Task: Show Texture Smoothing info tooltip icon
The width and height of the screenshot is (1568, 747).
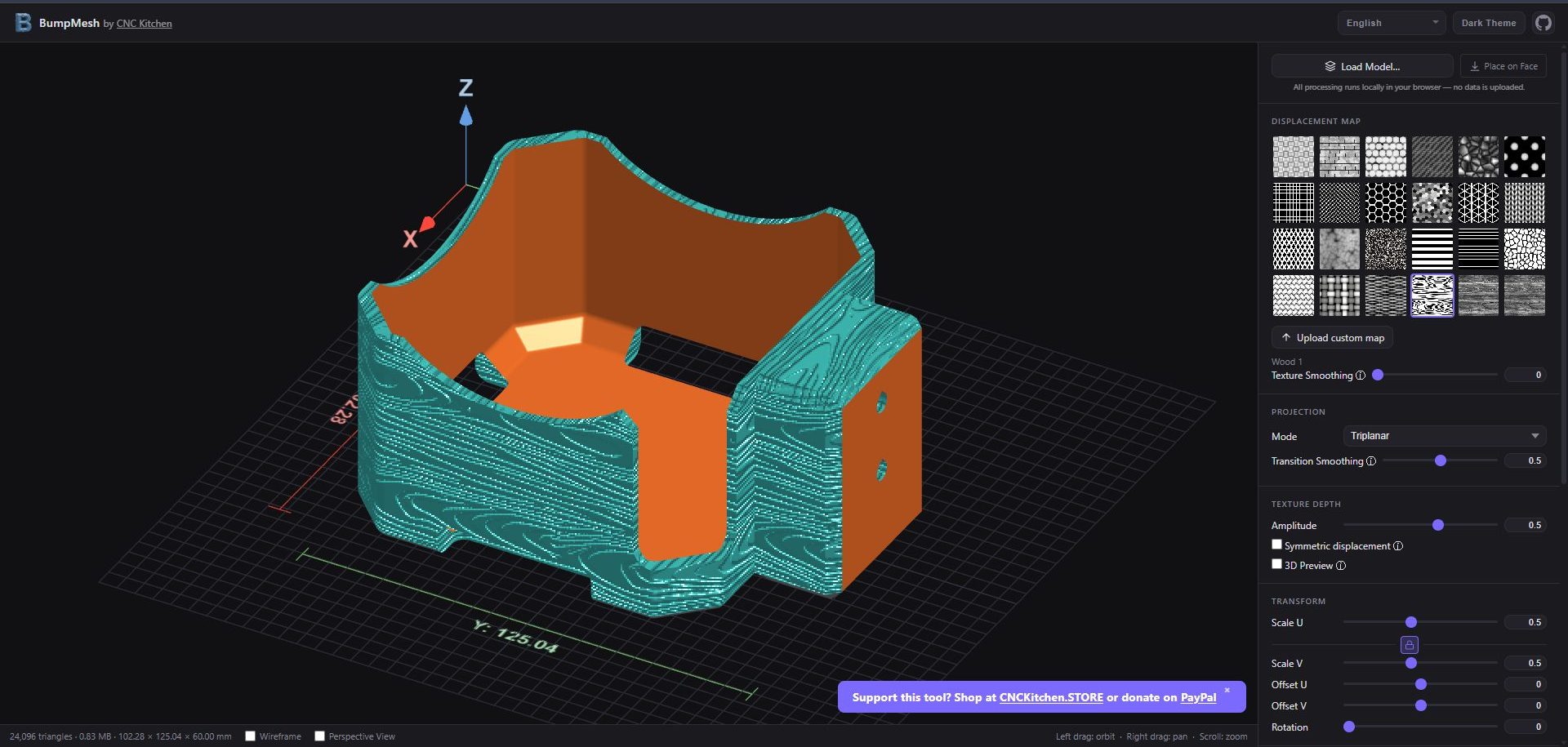Action: pos(1361,376)
